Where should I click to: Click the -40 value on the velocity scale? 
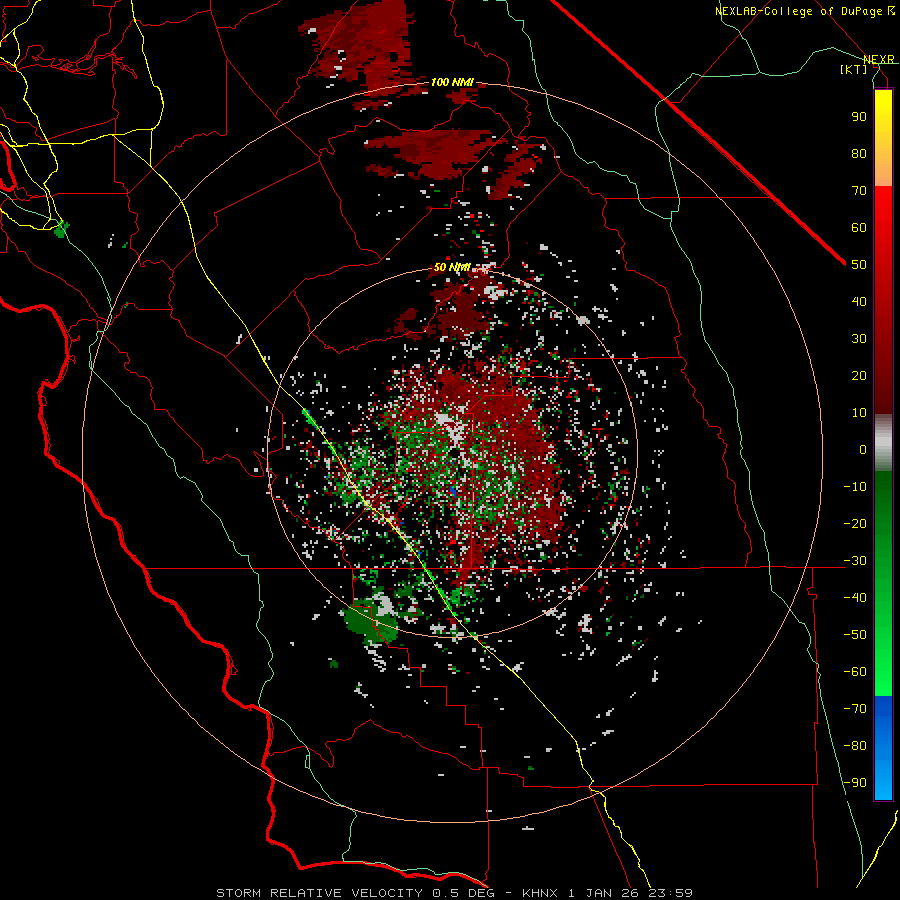pos(855,598)
